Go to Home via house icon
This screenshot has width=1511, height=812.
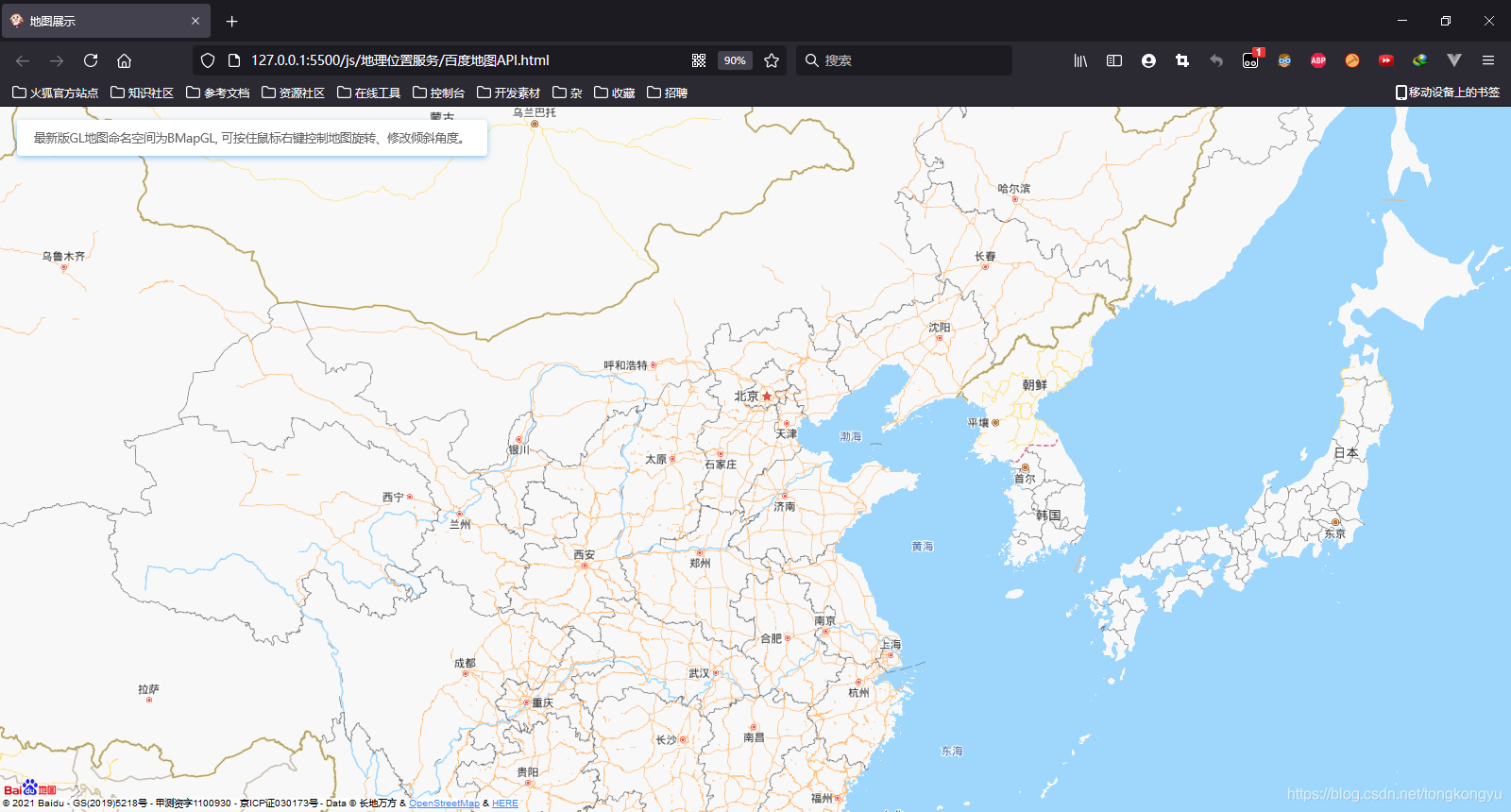(x=124, y=60)
